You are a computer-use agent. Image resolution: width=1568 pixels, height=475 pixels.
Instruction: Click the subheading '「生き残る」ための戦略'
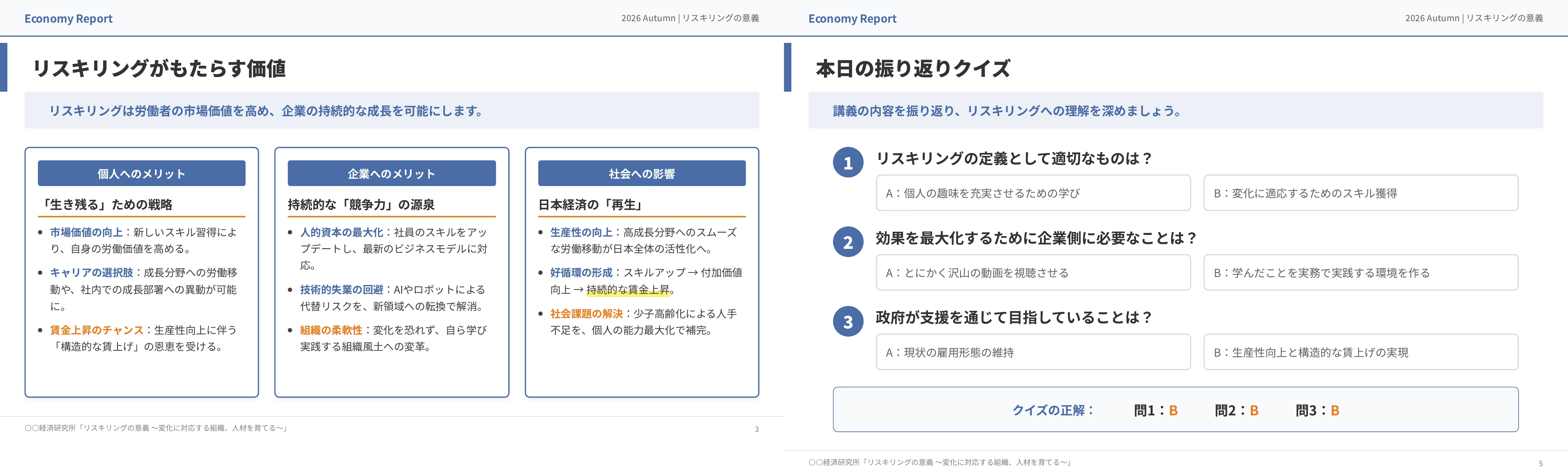point(105,204)
